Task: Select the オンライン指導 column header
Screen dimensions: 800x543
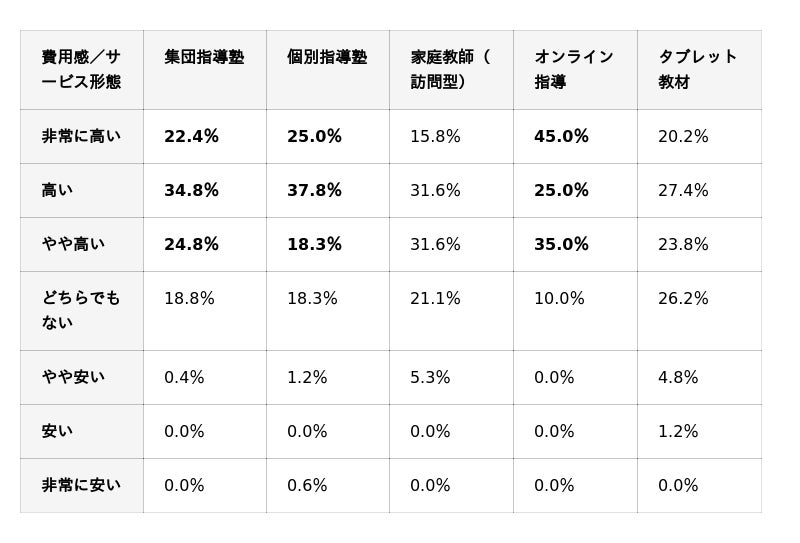Action: pos(574,69)
